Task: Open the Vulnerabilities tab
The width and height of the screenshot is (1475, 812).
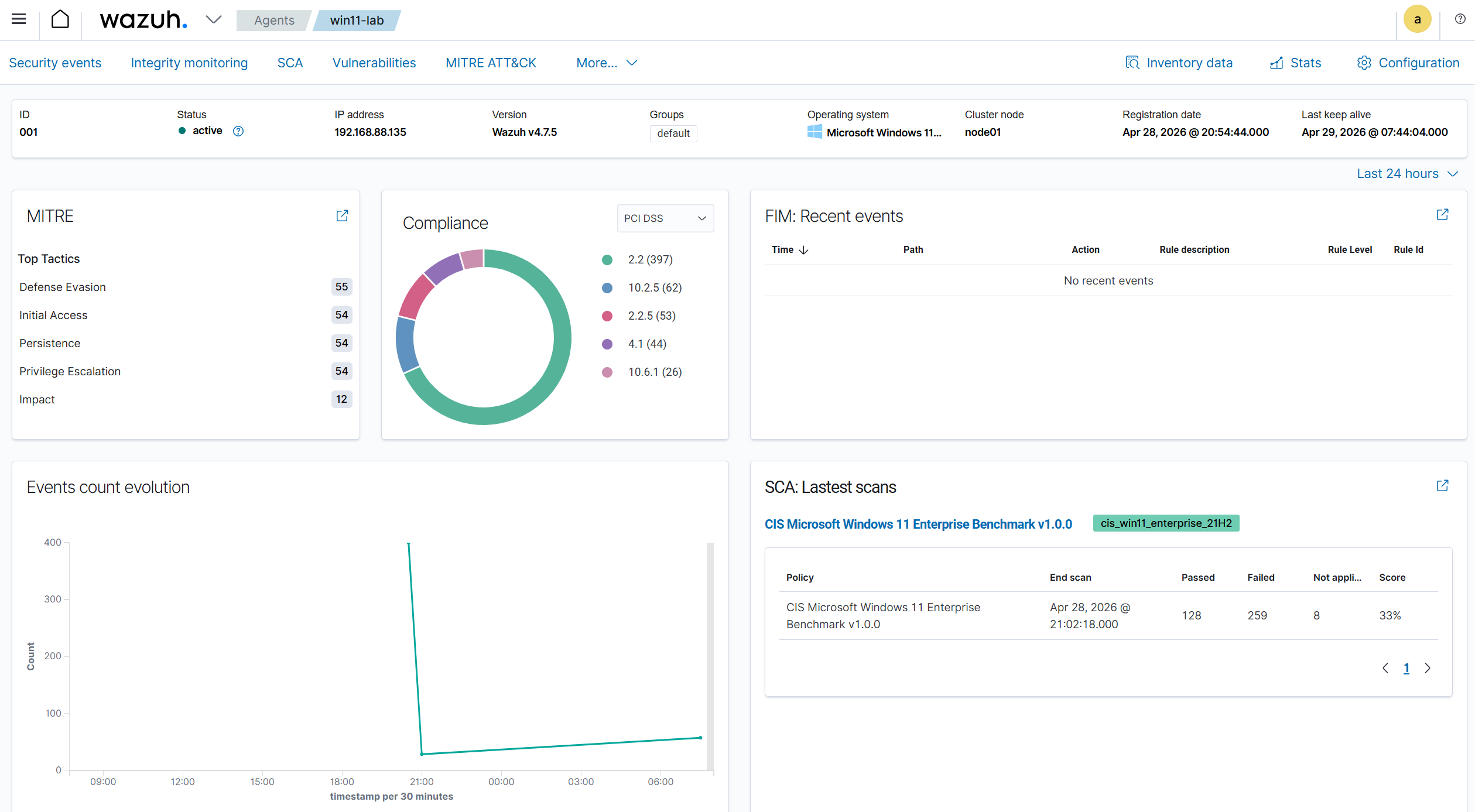Action: [374, 63]
